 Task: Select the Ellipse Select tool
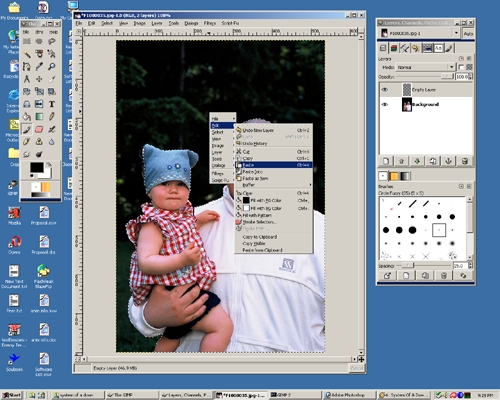39,41
